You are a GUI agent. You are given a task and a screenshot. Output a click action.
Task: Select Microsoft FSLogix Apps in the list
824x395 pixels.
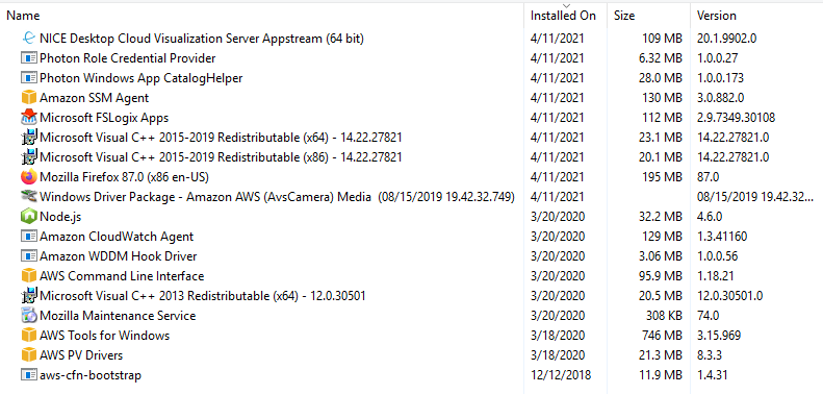click(104, 118)
